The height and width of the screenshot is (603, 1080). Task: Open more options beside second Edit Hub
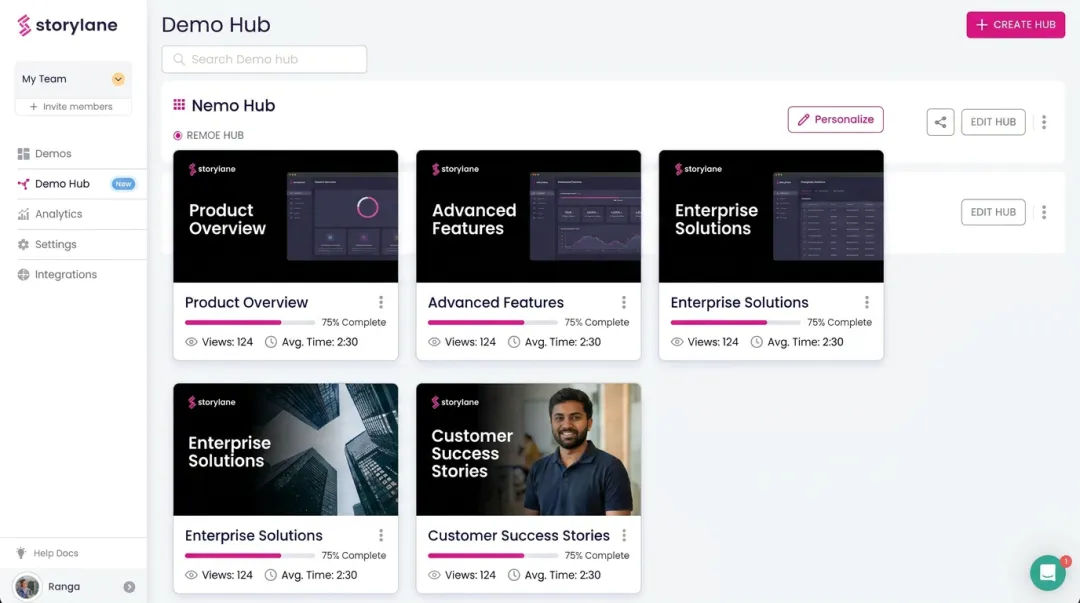pyautogui.click(x=1044, y=212)
